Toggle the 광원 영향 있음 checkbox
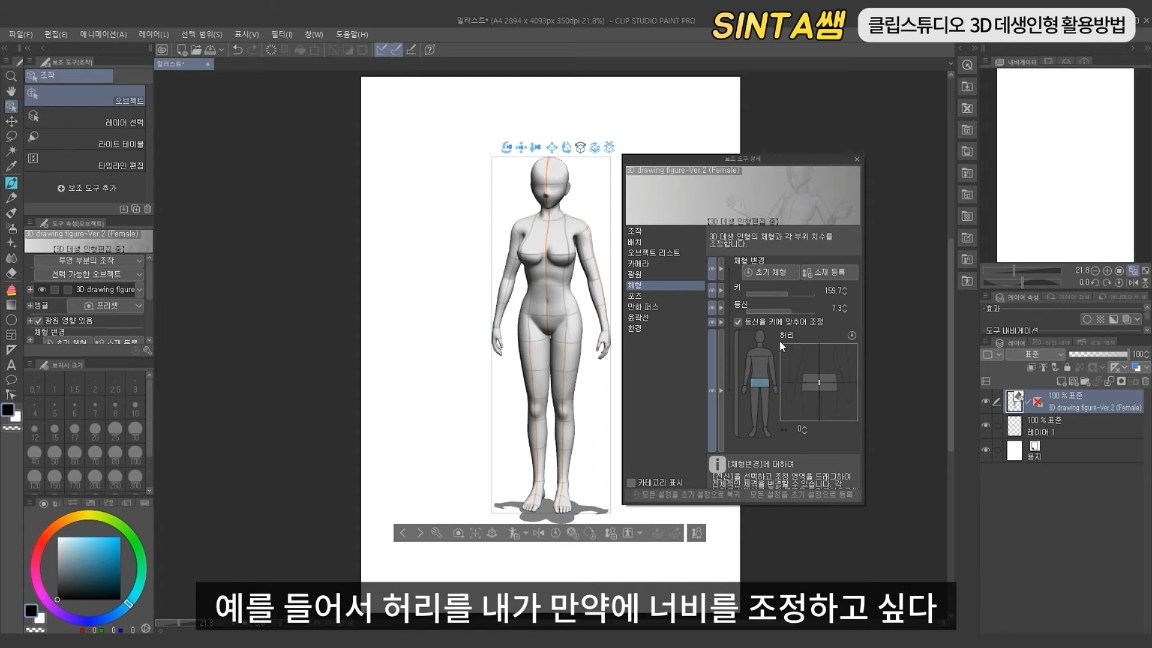Viewport: 1152px width, 648px height. [38, 320]
